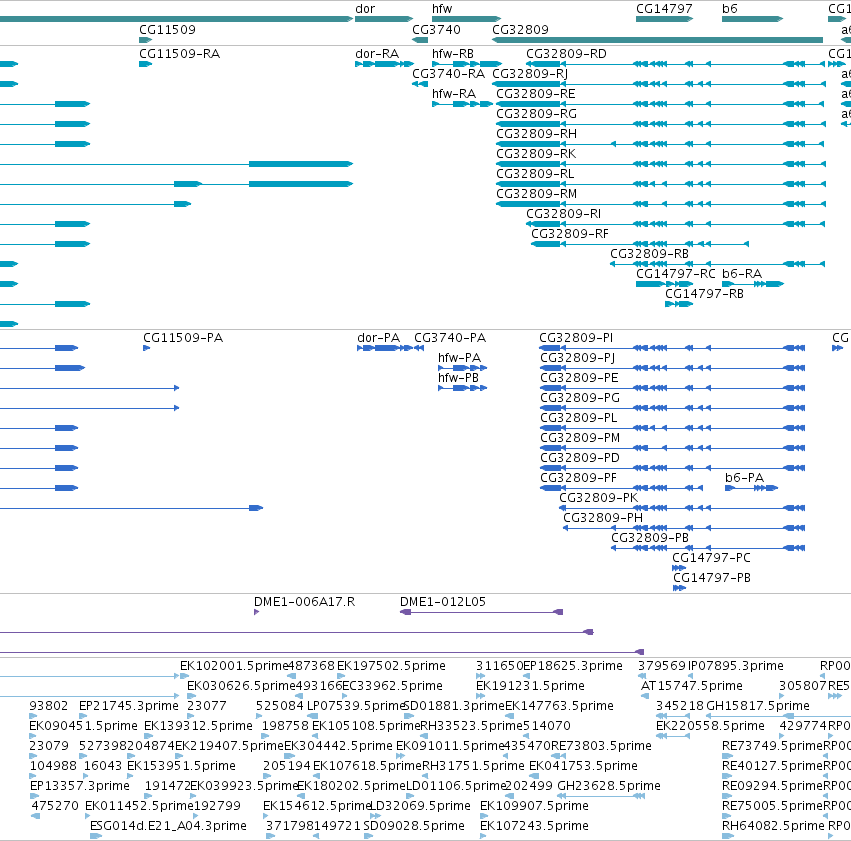Image resolution: width=851 pixels, height=841 pixels.
Task: Click the hfw-PA protein label
Action: (459, 358)
